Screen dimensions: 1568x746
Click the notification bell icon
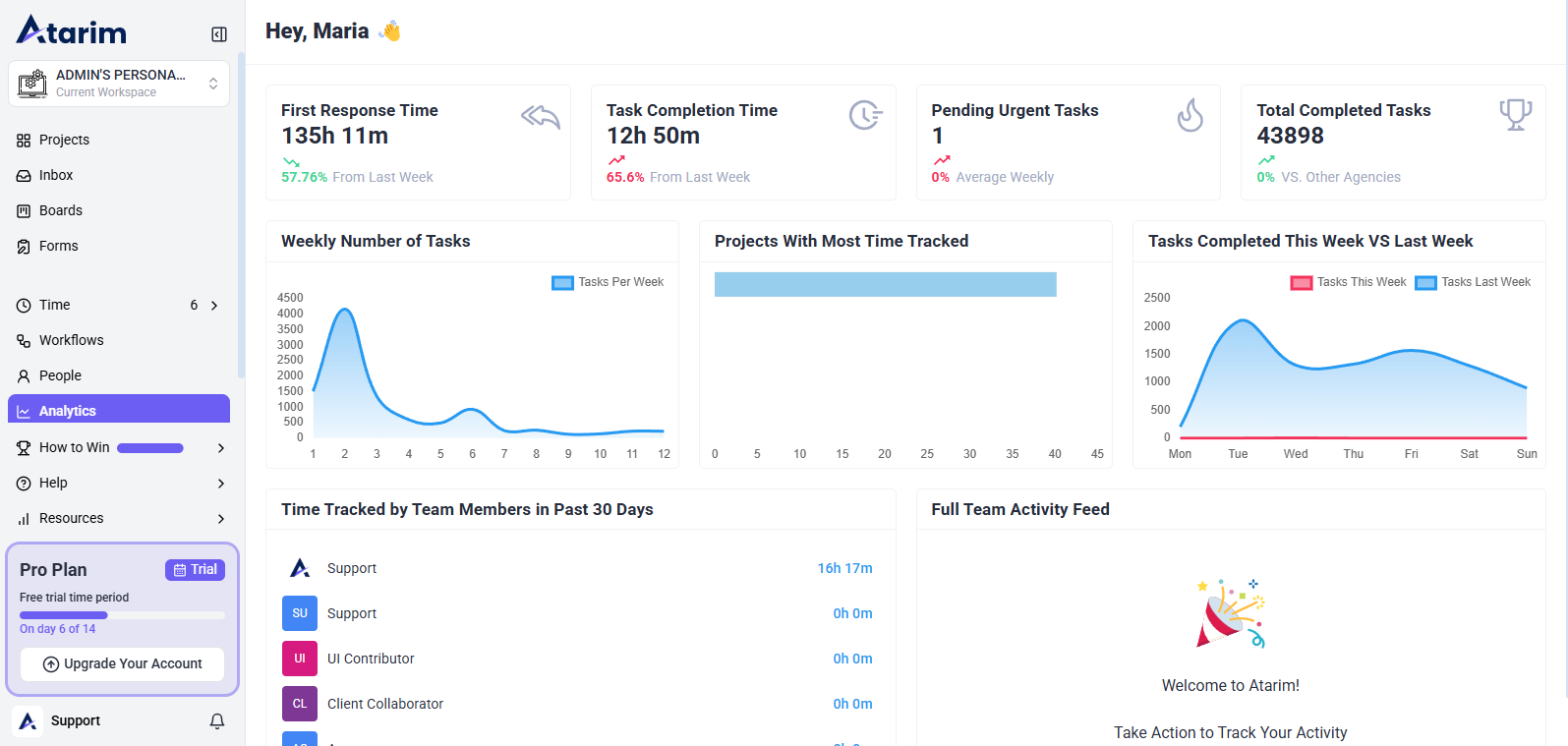click(x=217, y=721)
